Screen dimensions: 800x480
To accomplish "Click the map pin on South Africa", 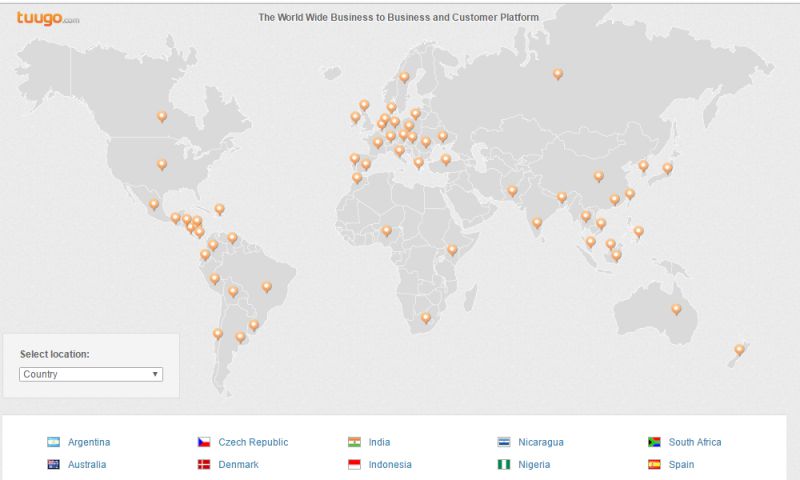I will [426, 318].
